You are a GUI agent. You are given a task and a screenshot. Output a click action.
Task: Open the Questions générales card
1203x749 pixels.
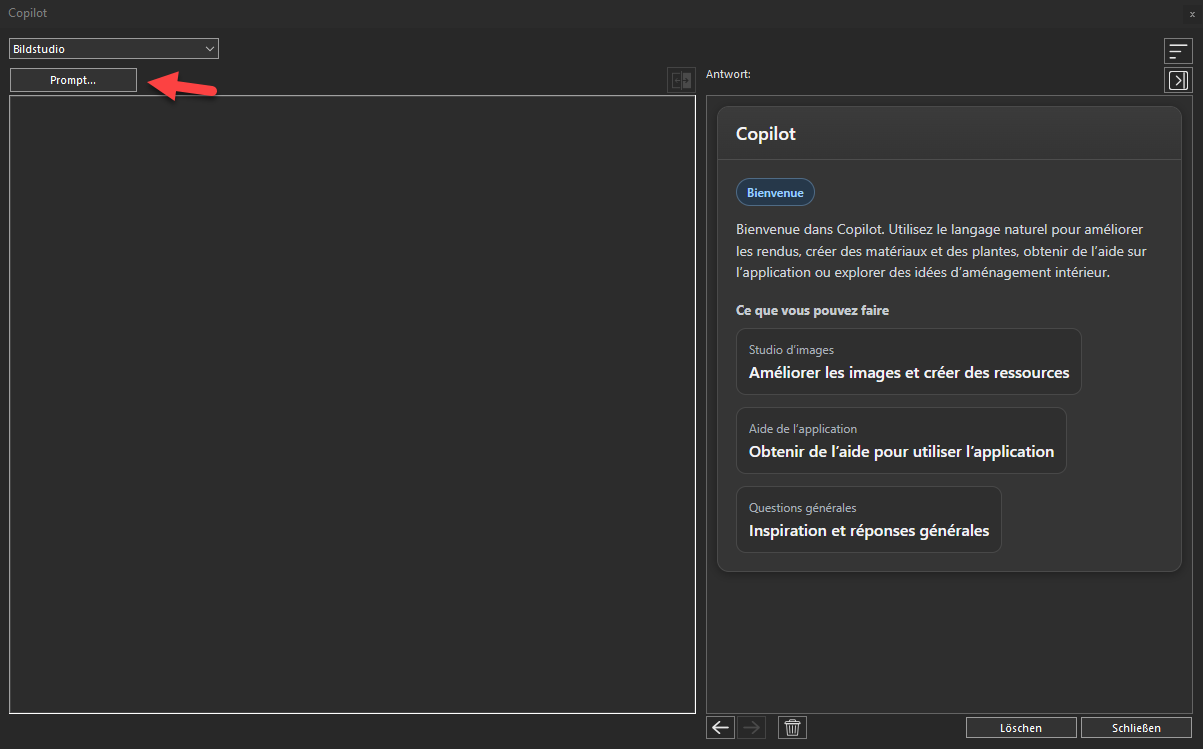point(868,519)
